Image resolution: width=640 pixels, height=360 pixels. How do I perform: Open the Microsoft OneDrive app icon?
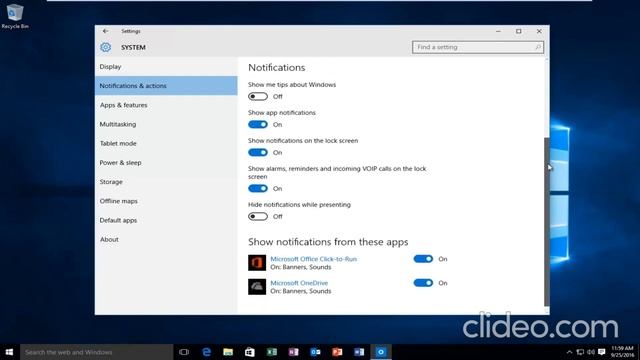[x=257, y=287]
